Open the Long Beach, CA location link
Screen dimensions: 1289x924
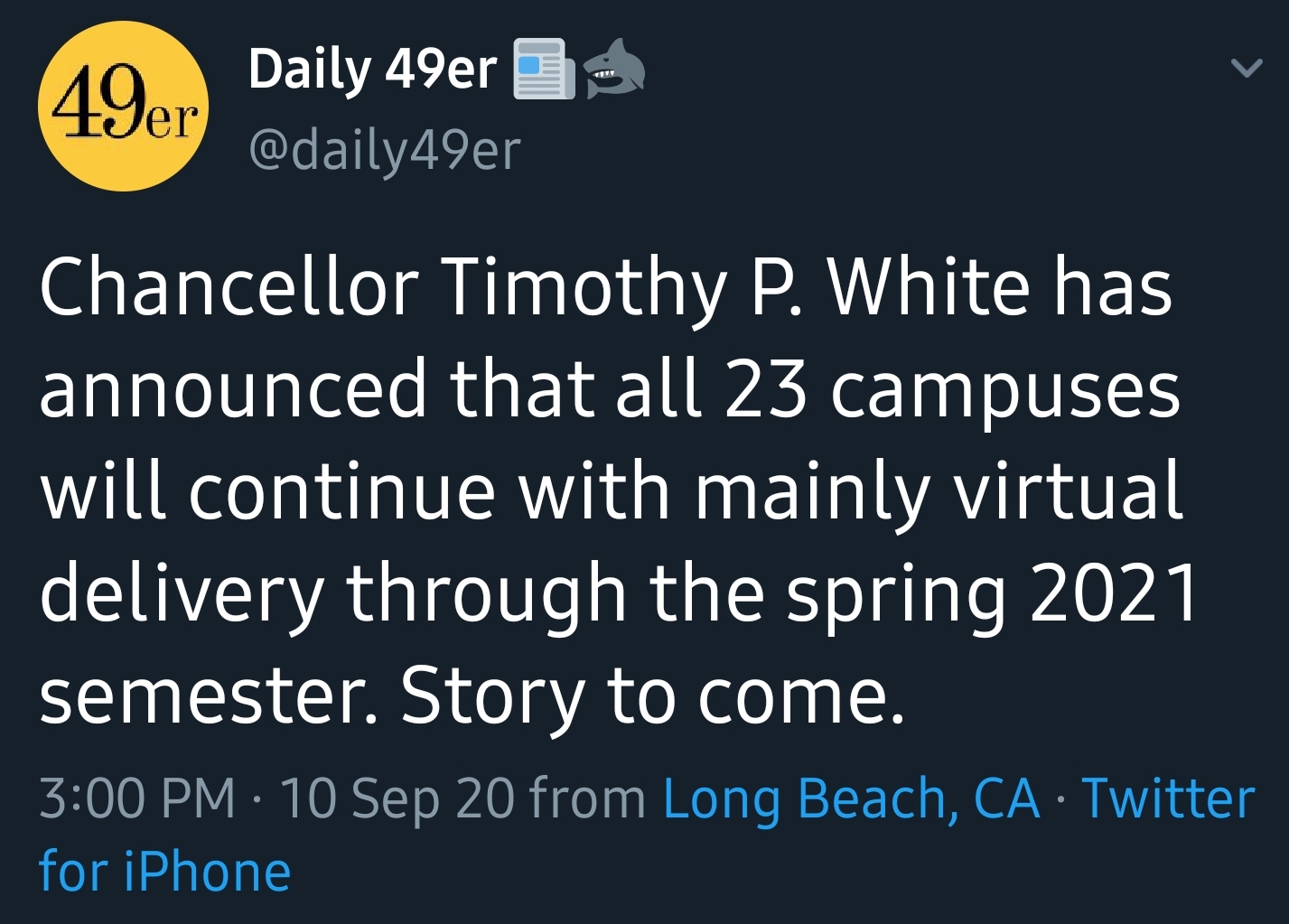click(x=851, y=798)
